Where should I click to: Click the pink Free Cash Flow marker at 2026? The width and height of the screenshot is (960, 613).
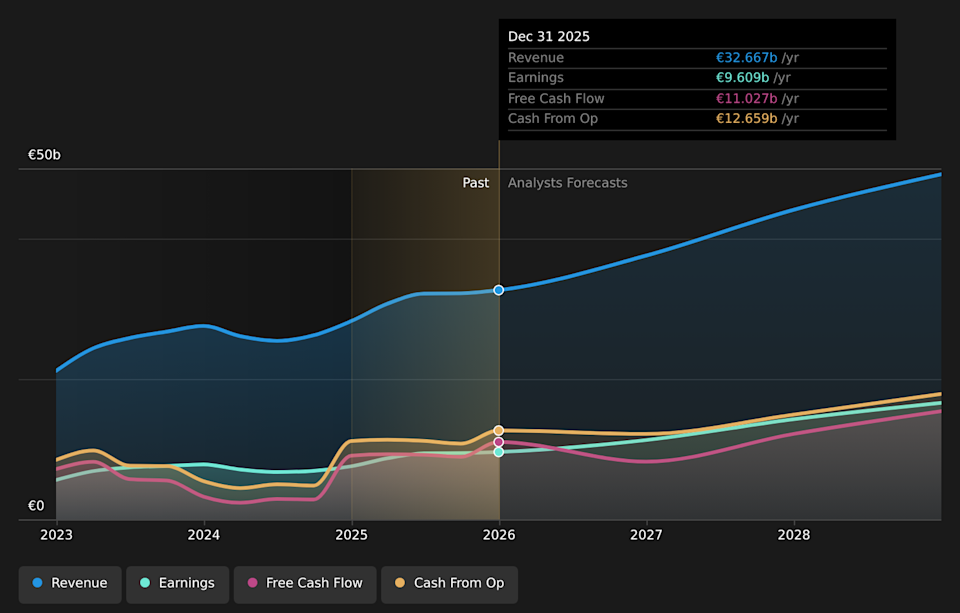tap(499, 442)
